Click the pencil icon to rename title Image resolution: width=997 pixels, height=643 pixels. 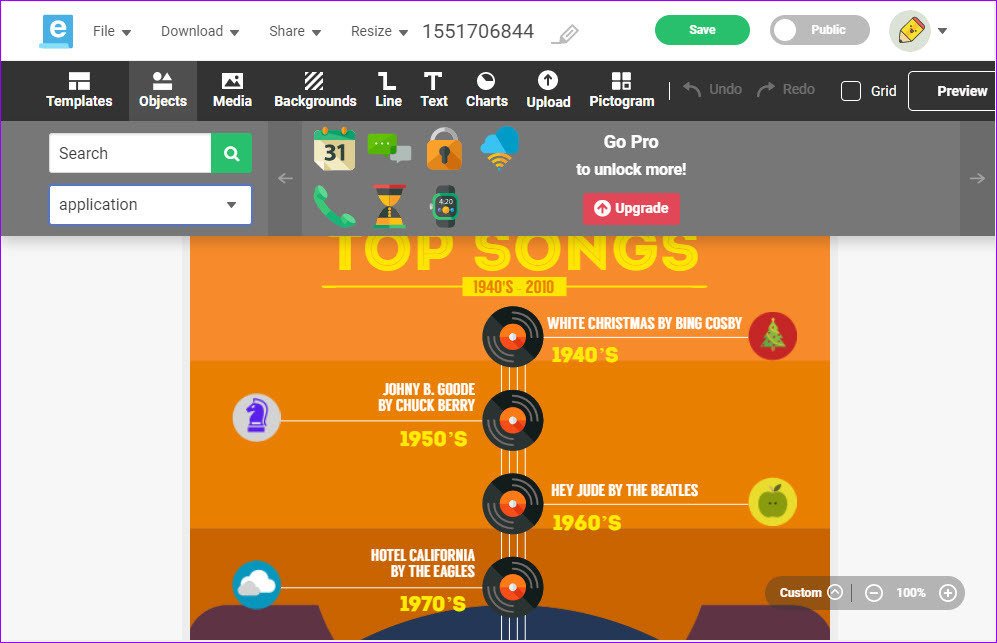(565, 33)
